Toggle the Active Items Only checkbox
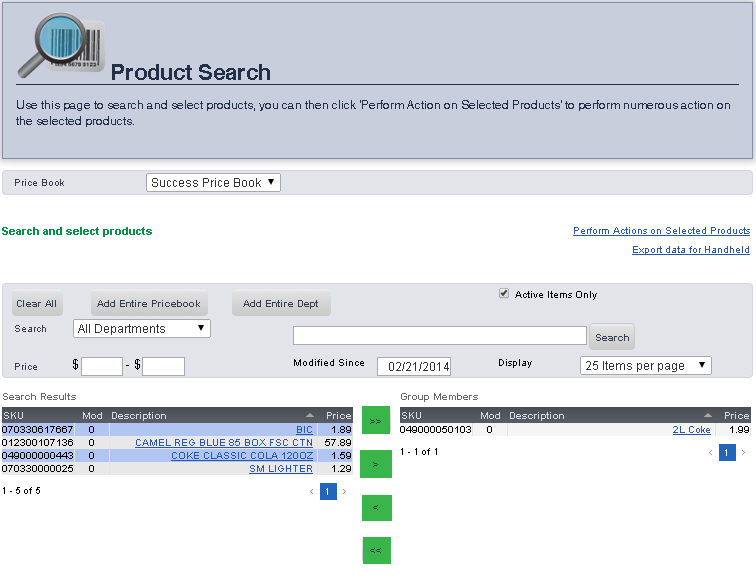 coord(504,294)
